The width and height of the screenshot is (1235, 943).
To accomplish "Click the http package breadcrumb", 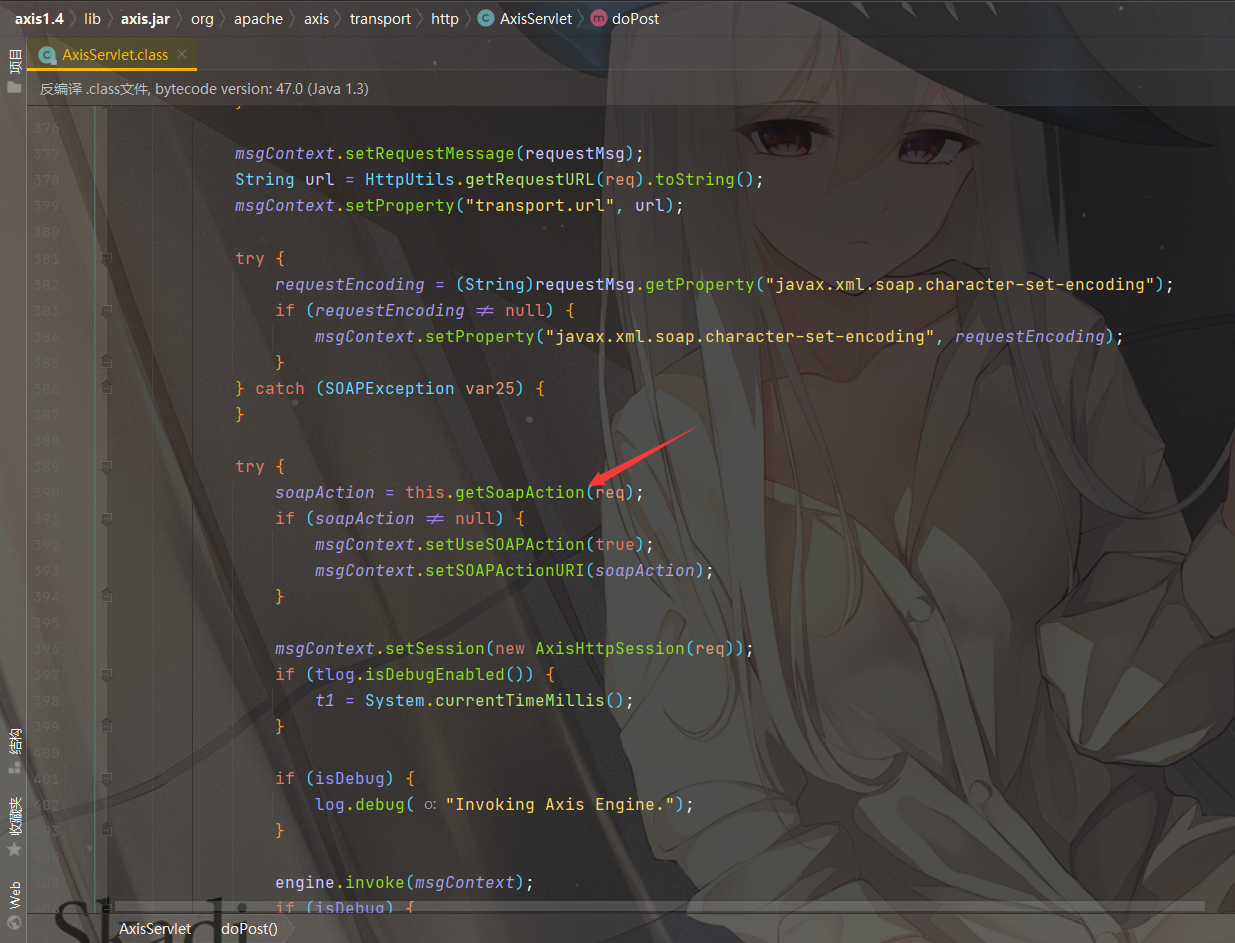I will point(445,18).
